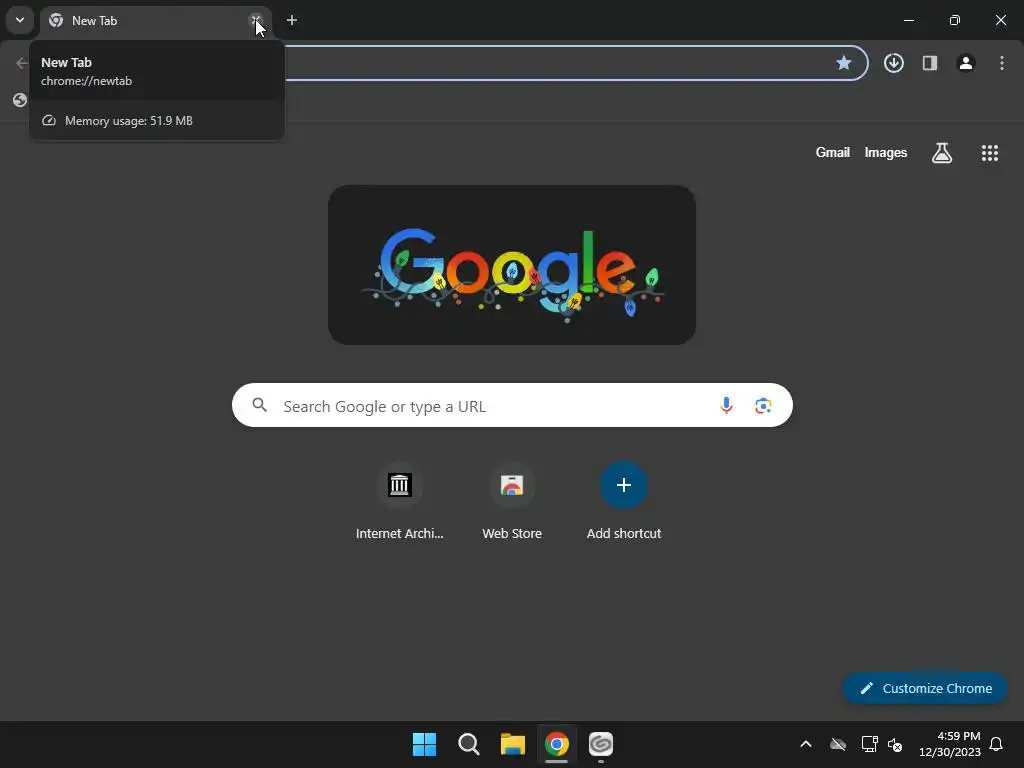This screenshot has height=768, width=1024.
Task: Toggle the Chrome side panel
Action: point(929,63)
